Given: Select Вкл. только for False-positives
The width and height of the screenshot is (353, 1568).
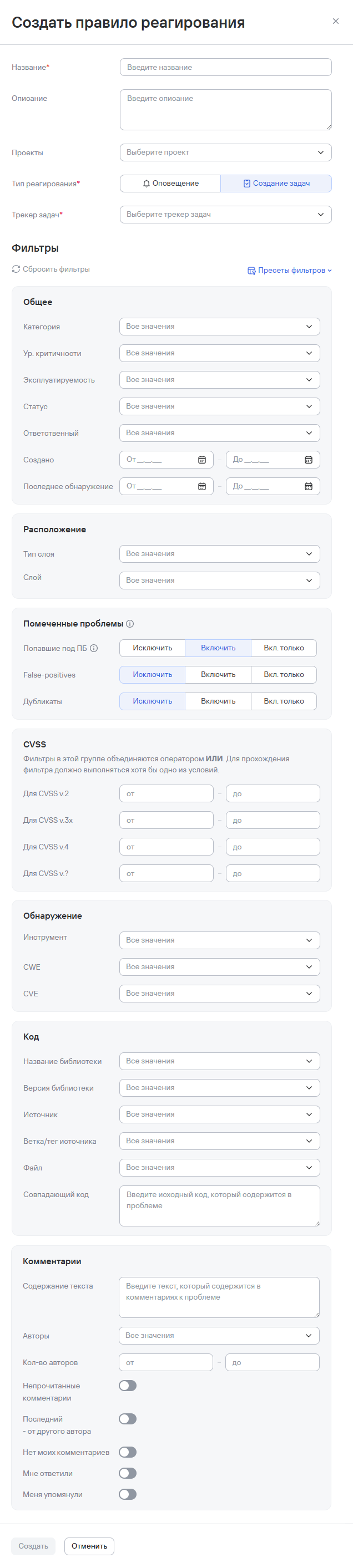Looking at the screenshot, I should click(x=284, y=674).
